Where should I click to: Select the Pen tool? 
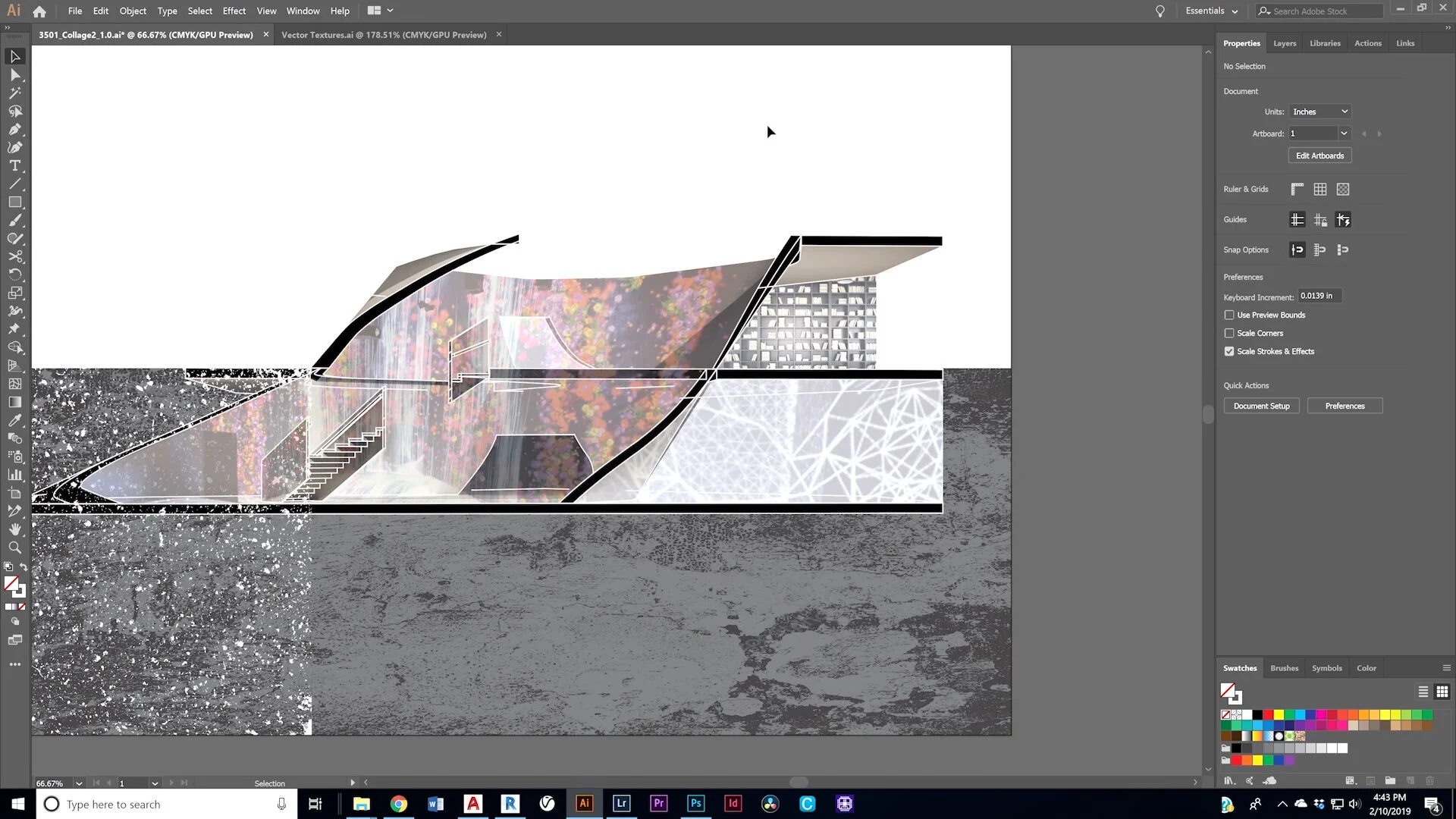click(15, 129)
